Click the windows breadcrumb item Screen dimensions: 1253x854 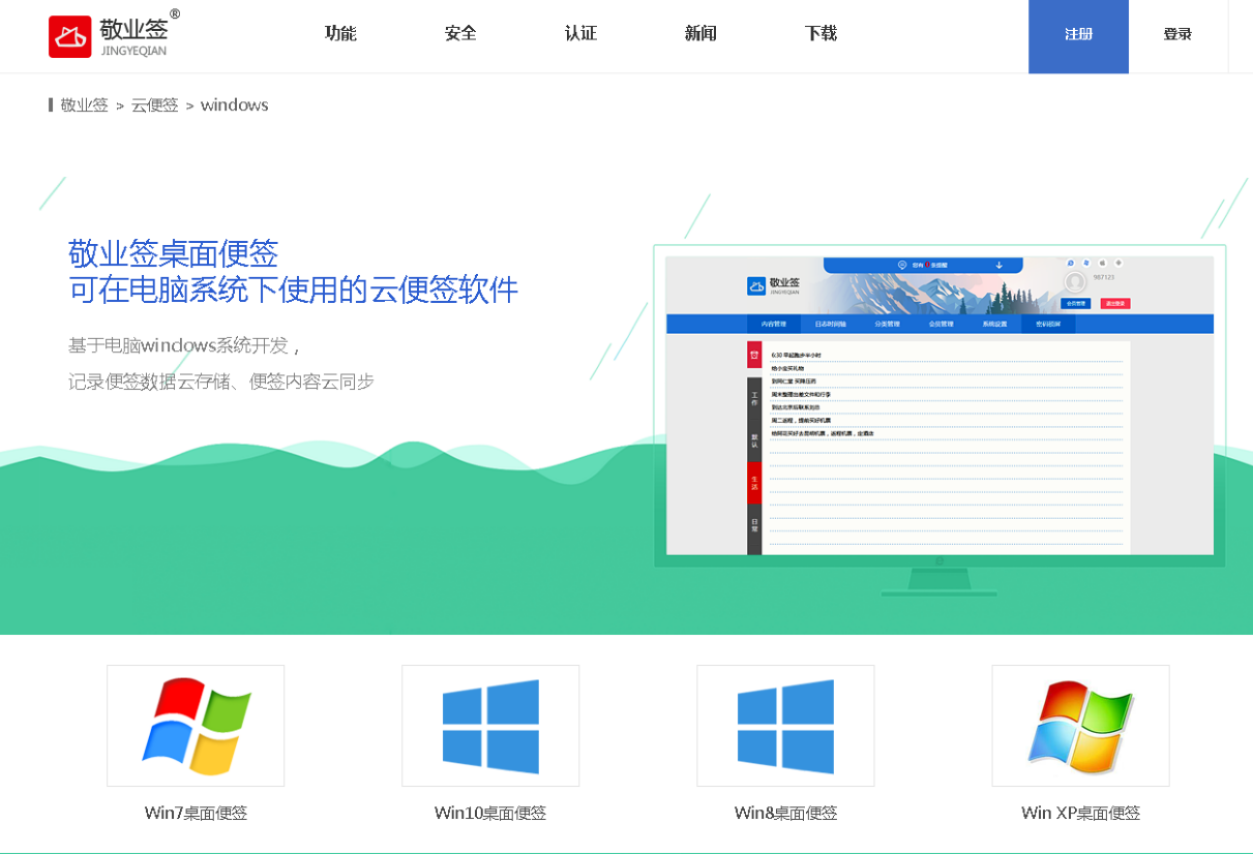pyautogui.click(x=234, y=105)
